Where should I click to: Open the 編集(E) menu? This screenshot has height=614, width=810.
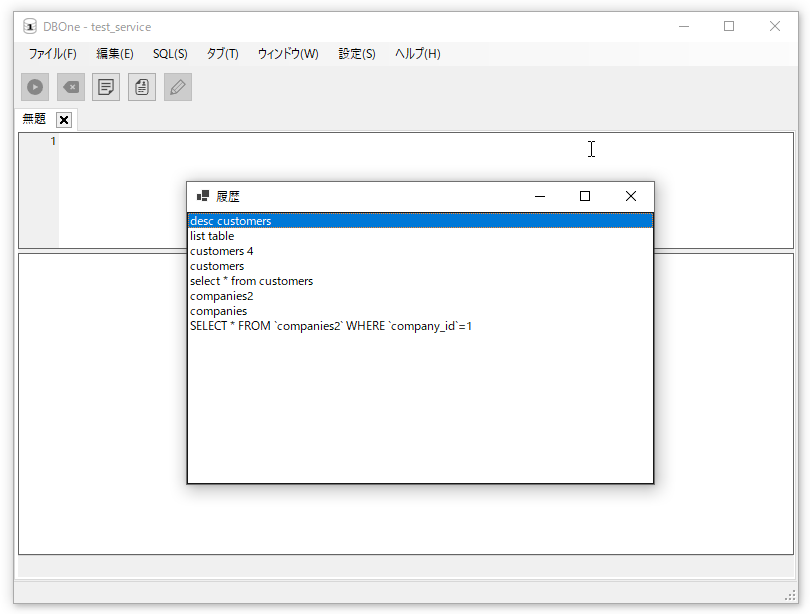[114, 54]
